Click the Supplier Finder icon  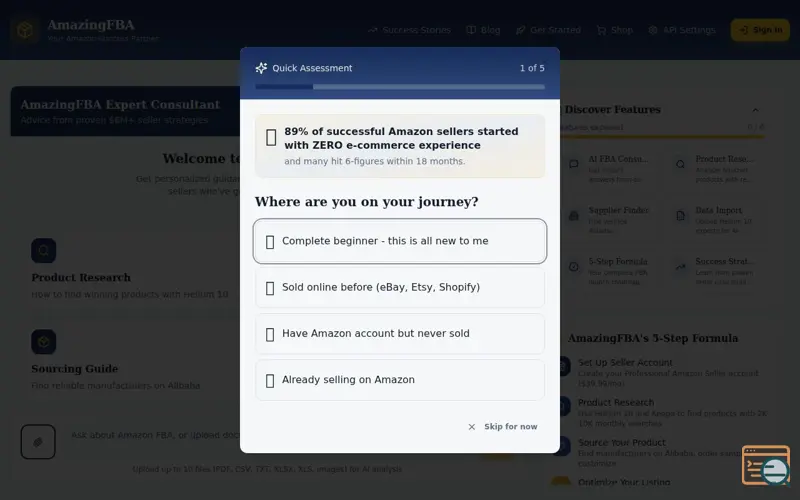(574, 215)
